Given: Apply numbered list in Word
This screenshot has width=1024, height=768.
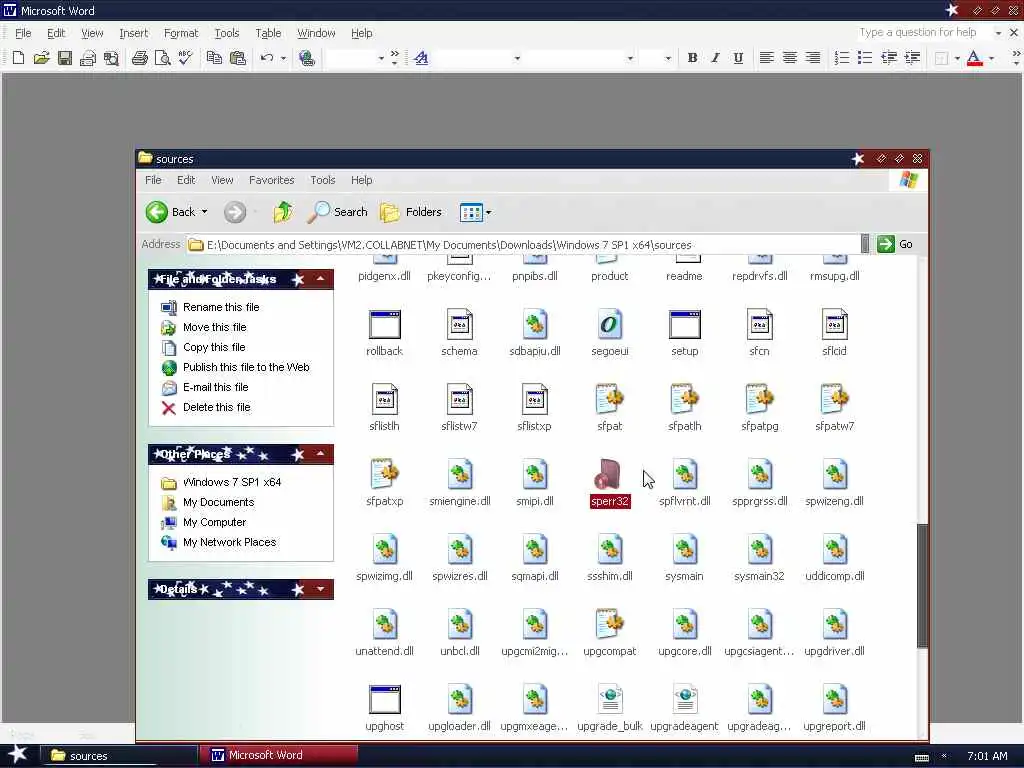Looking at the screenshot, I should 842,58.
